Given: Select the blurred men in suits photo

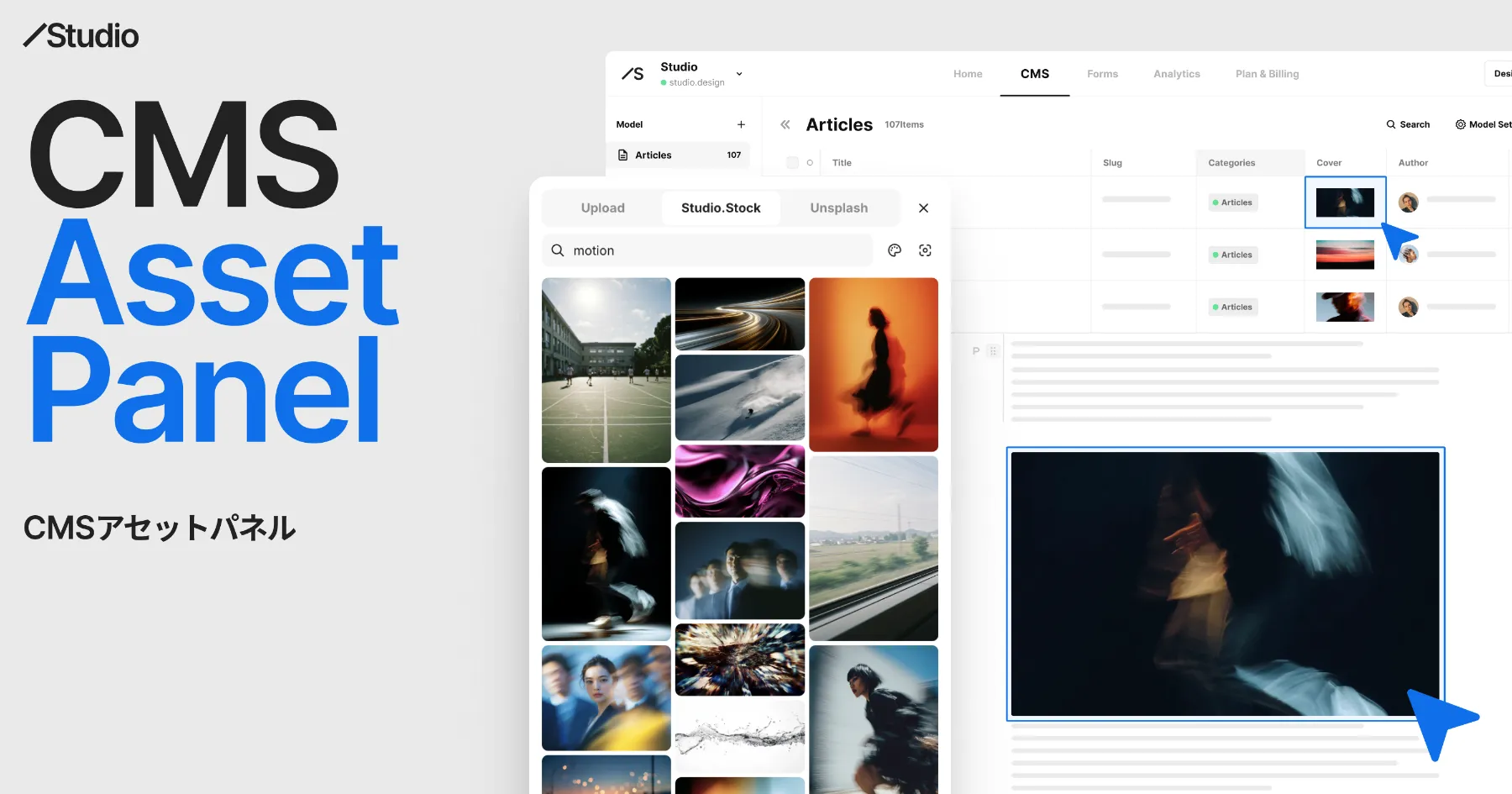Looking at the screenshot, I should point(740,571).
